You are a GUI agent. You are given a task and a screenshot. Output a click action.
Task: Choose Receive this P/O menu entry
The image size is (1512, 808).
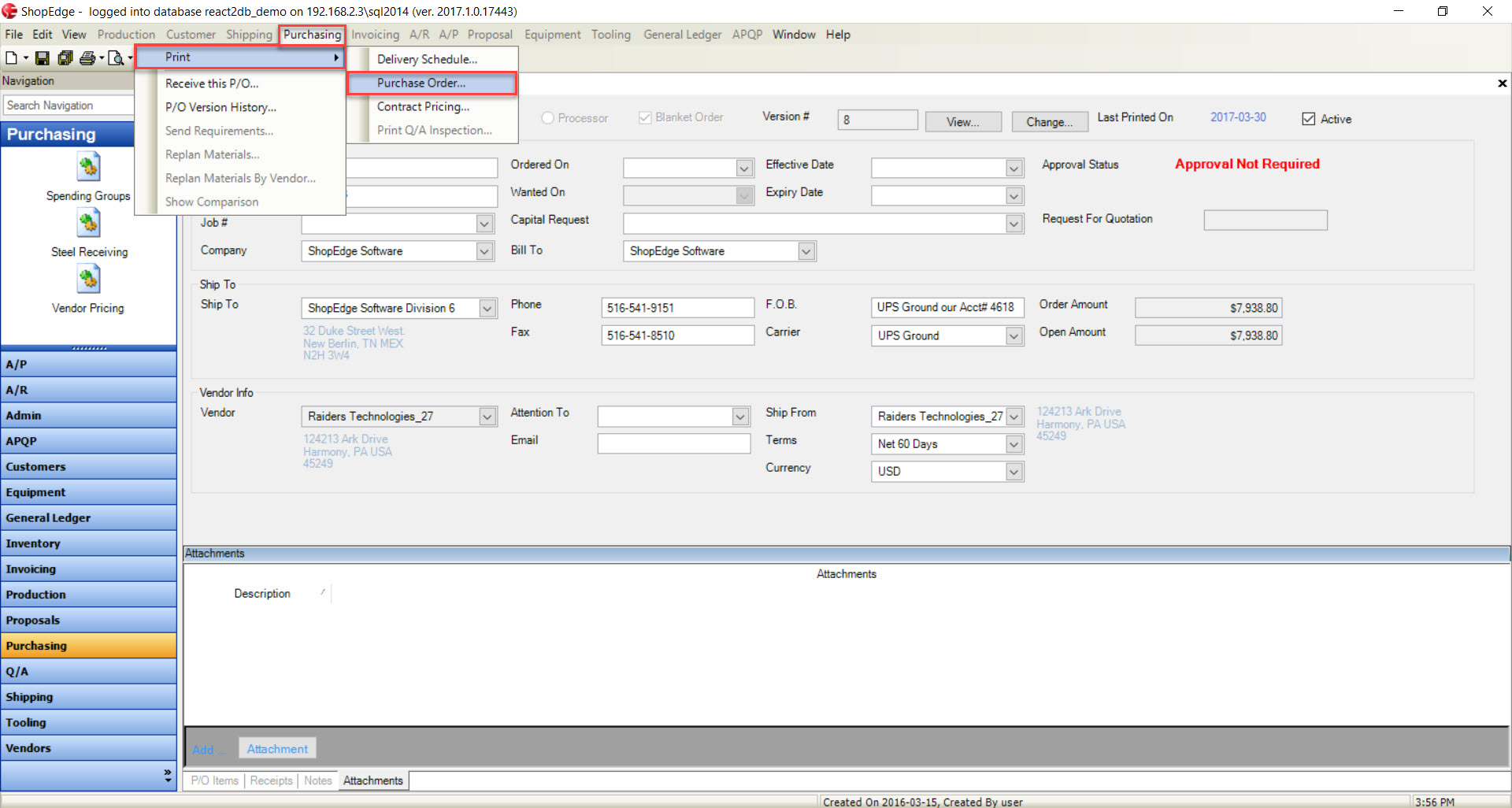240,83
